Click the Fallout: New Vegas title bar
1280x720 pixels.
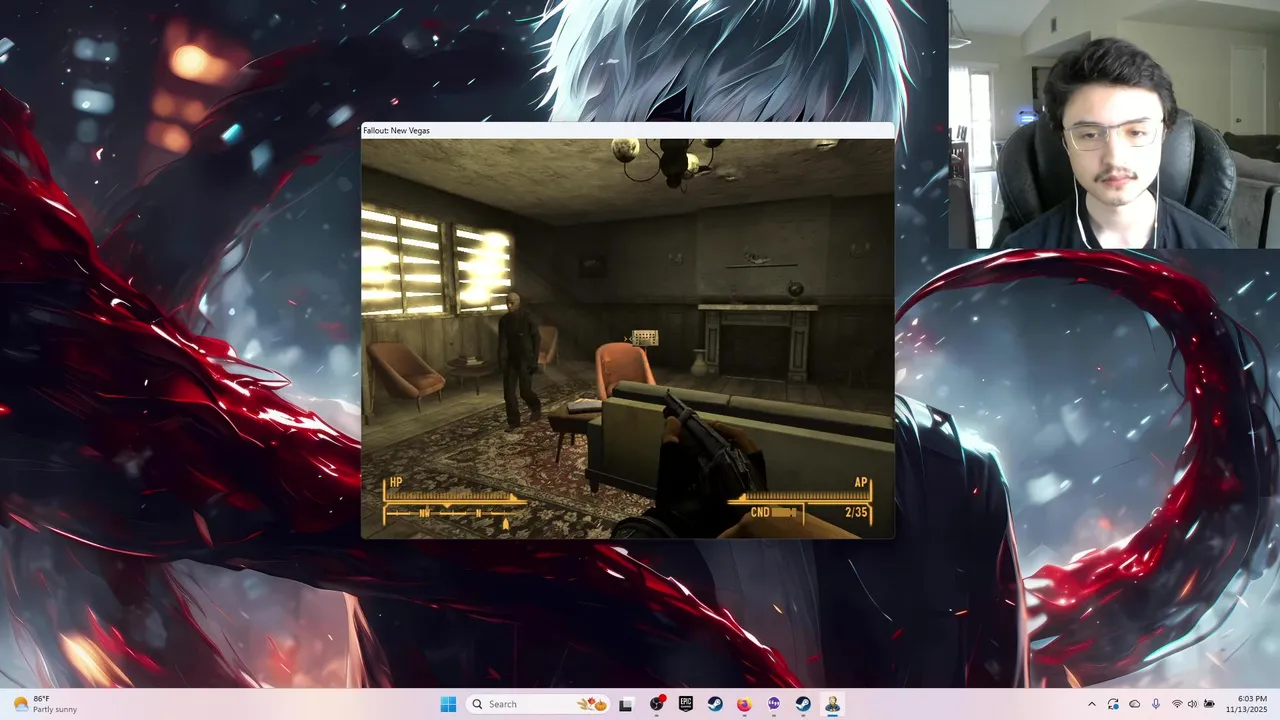(628, 130)
